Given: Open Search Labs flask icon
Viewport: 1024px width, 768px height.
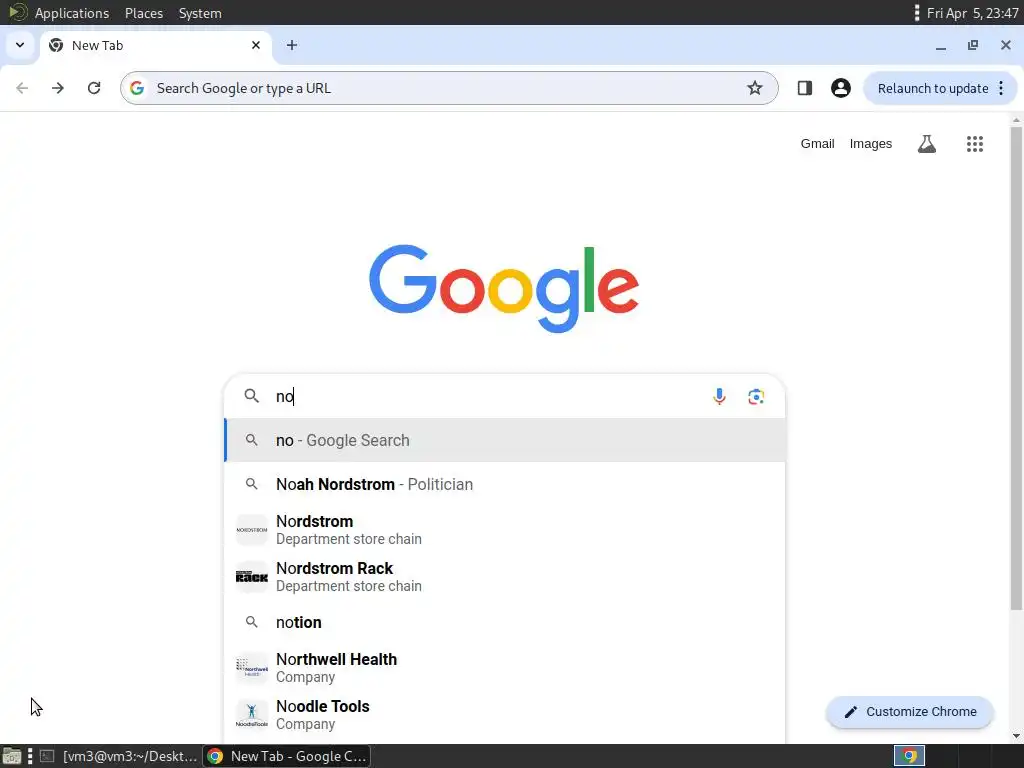Looking at the screenshot, I should click(927, 144).
